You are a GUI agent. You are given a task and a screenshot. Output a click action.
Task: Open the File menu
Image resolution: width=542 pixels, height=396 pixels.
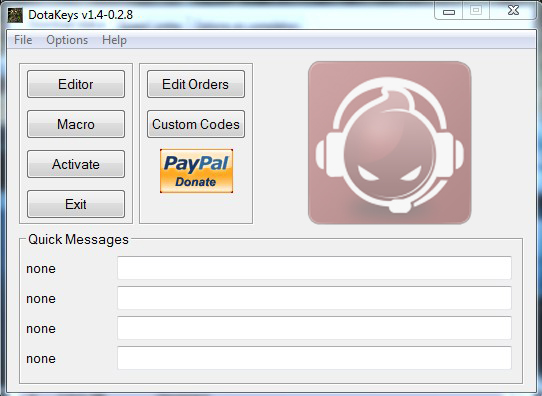tap(23, 40)
